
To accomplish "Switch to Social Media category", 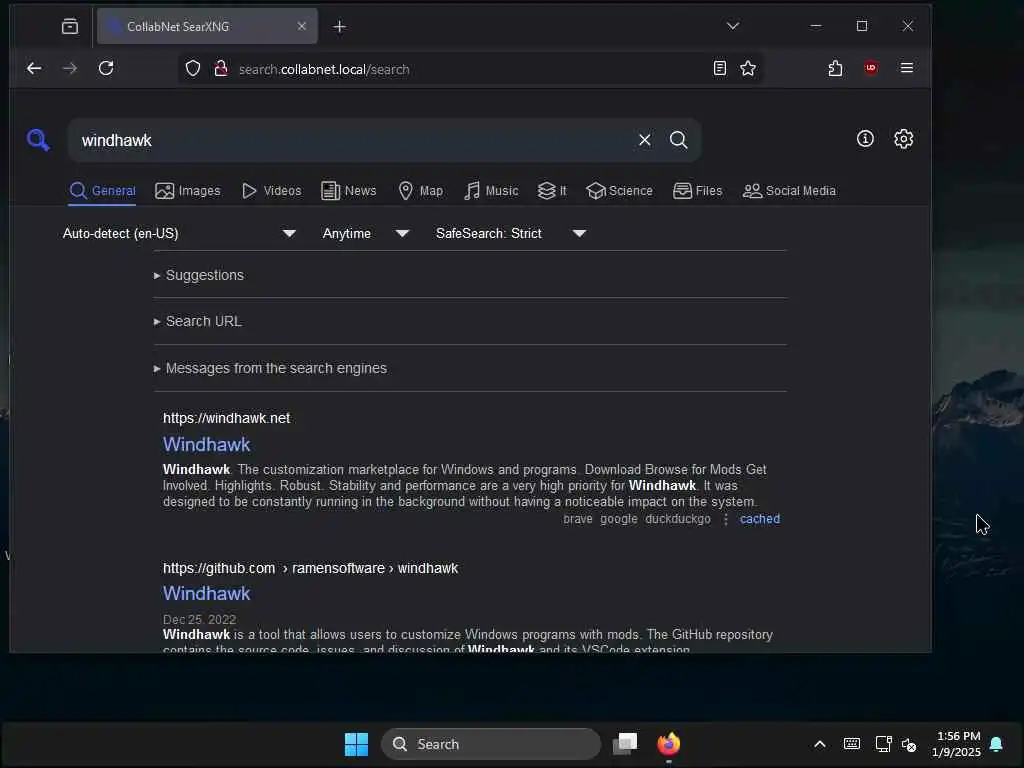I will pos(789,191).
